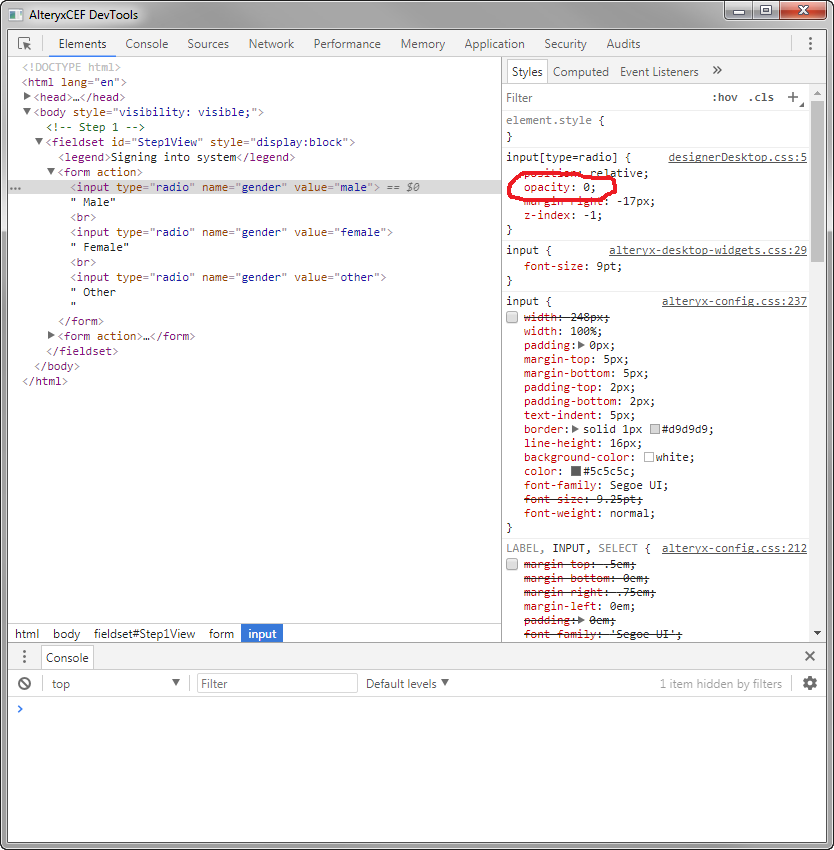
Task: Add a new style rule plus icon
Action: 793,97
